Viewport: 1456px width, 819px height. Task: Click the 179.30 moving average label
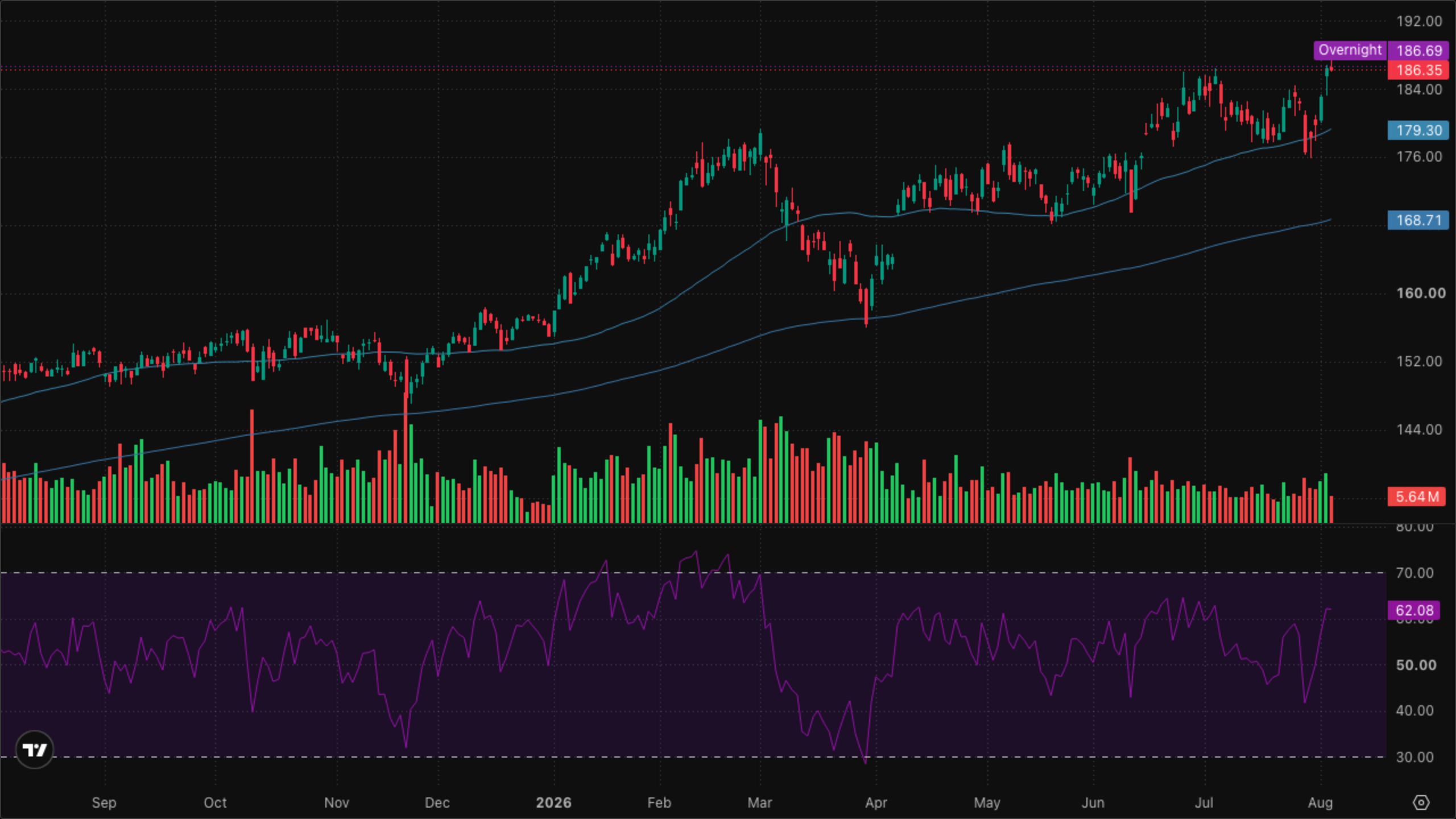pyautogui.click(x=1418, y=130)
